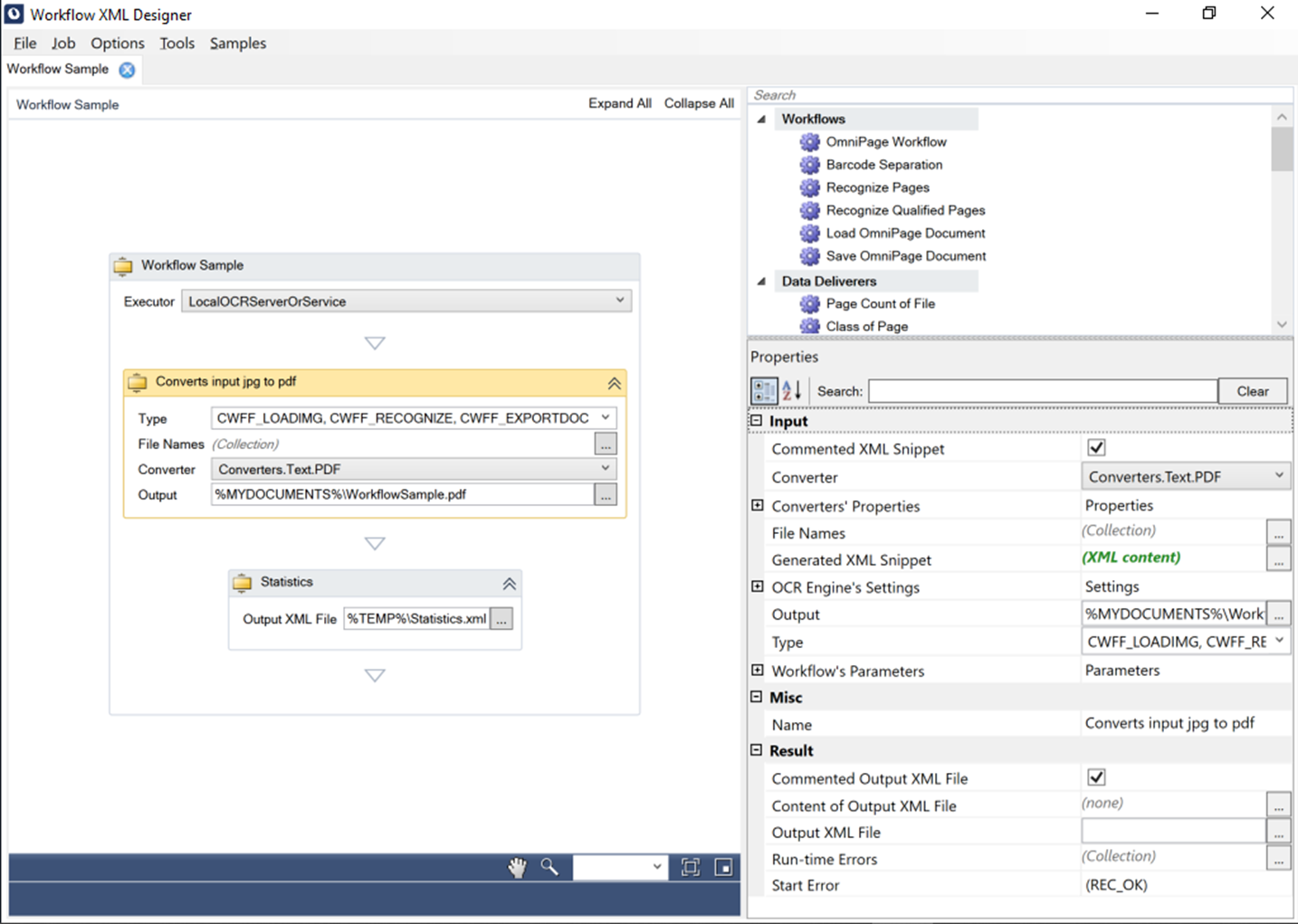Select the hand pan tool

[x=516, y=867]
